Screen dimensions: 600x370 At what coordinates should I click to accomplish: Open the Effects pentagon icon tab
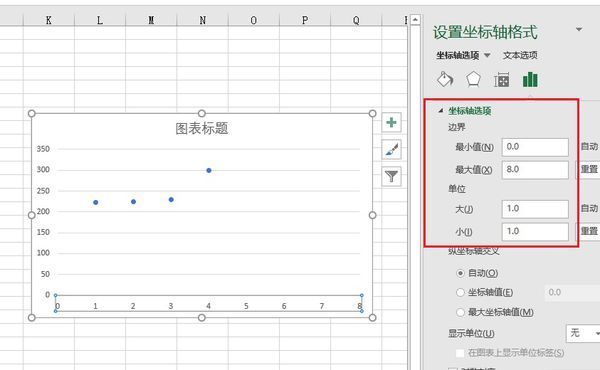click(473, 80)
